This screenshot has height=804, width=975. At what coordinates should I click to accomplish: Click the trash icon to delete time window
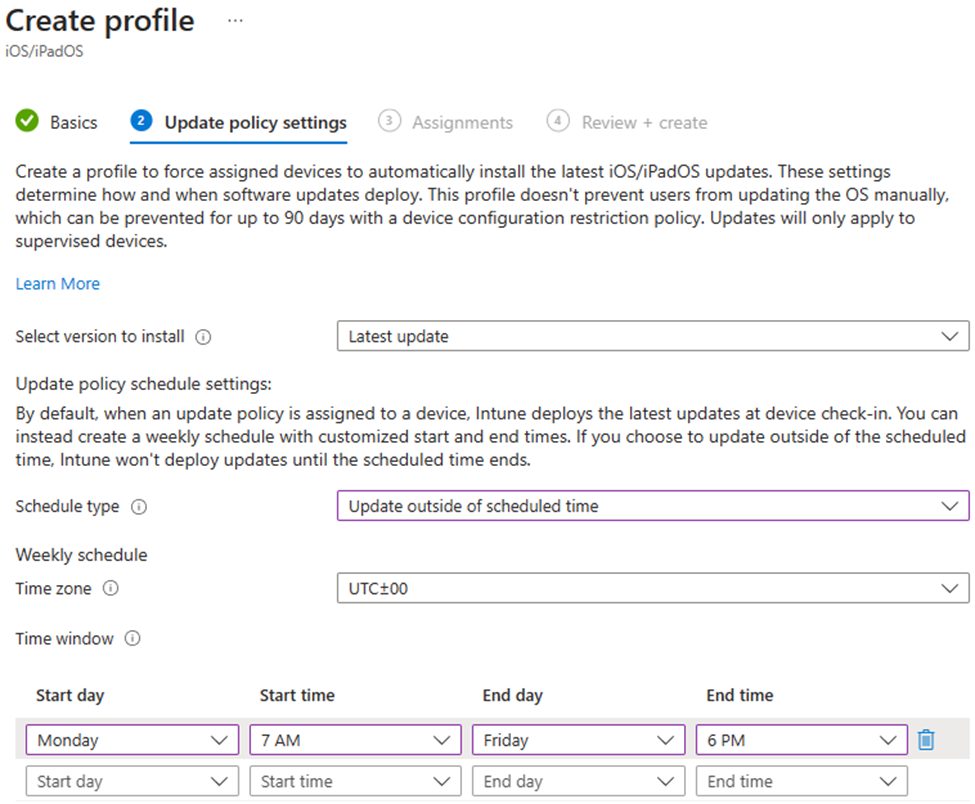coord(926,740)
